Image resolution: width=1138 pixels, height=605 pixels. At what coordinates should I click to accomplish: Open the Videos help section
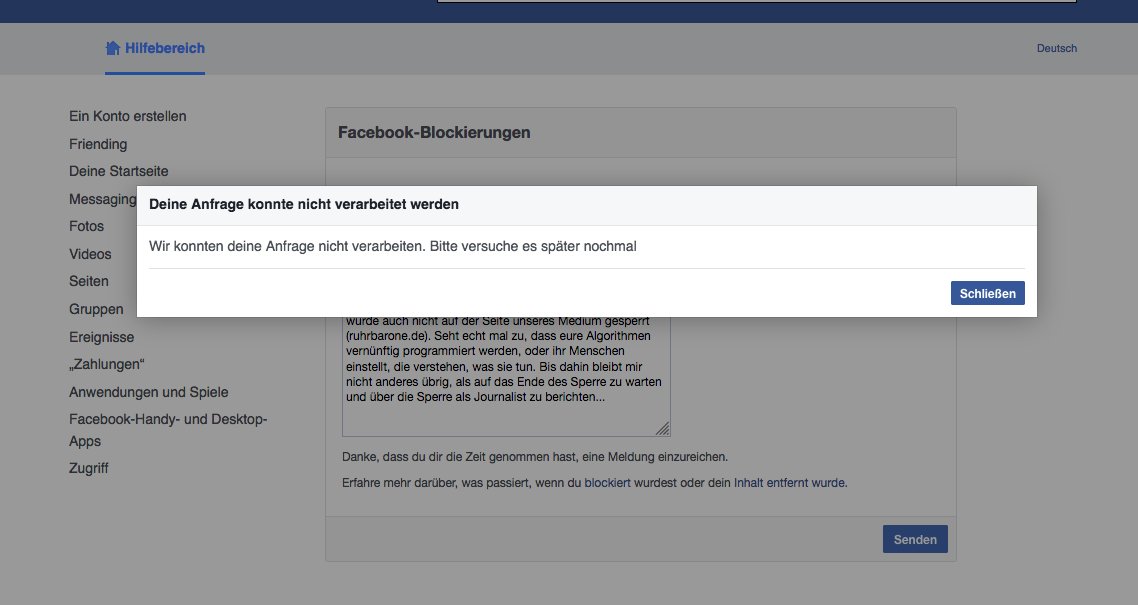pos(90,253)
